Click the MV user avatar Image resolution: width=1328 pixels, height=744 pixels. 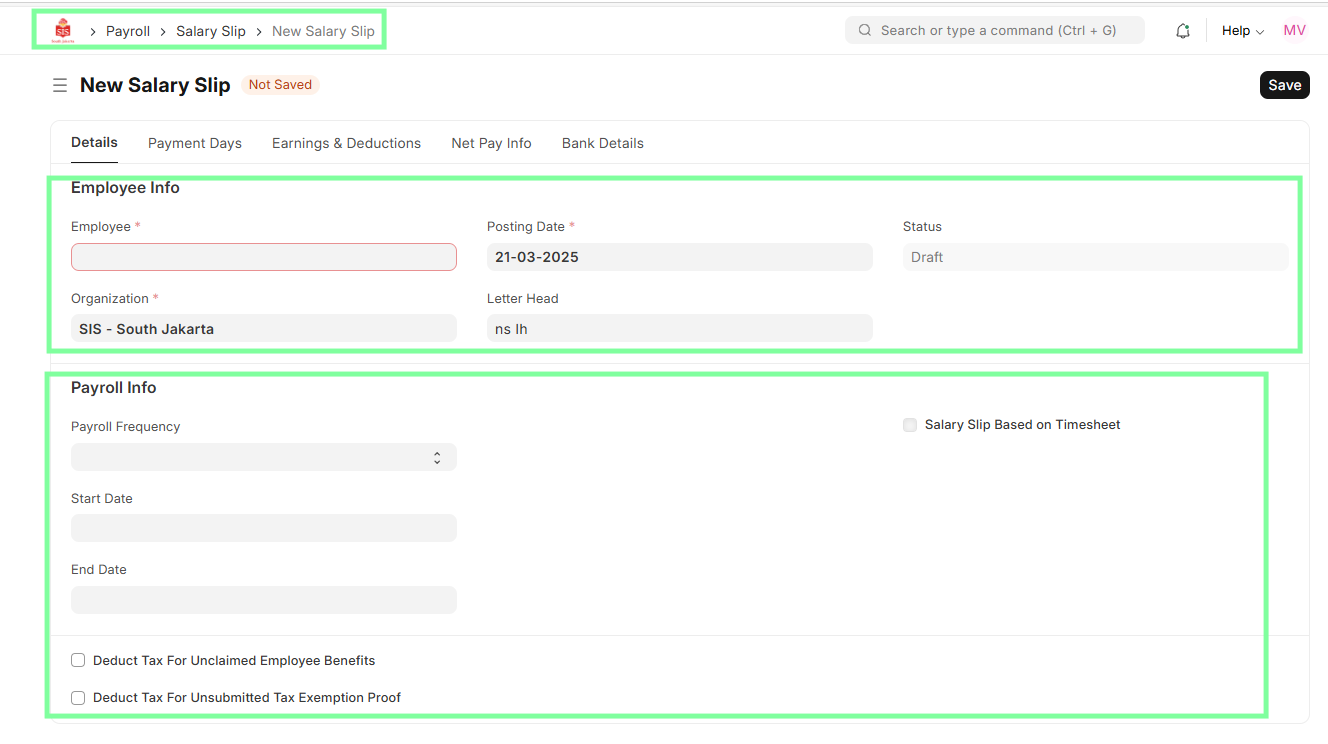coord(1294,31)
